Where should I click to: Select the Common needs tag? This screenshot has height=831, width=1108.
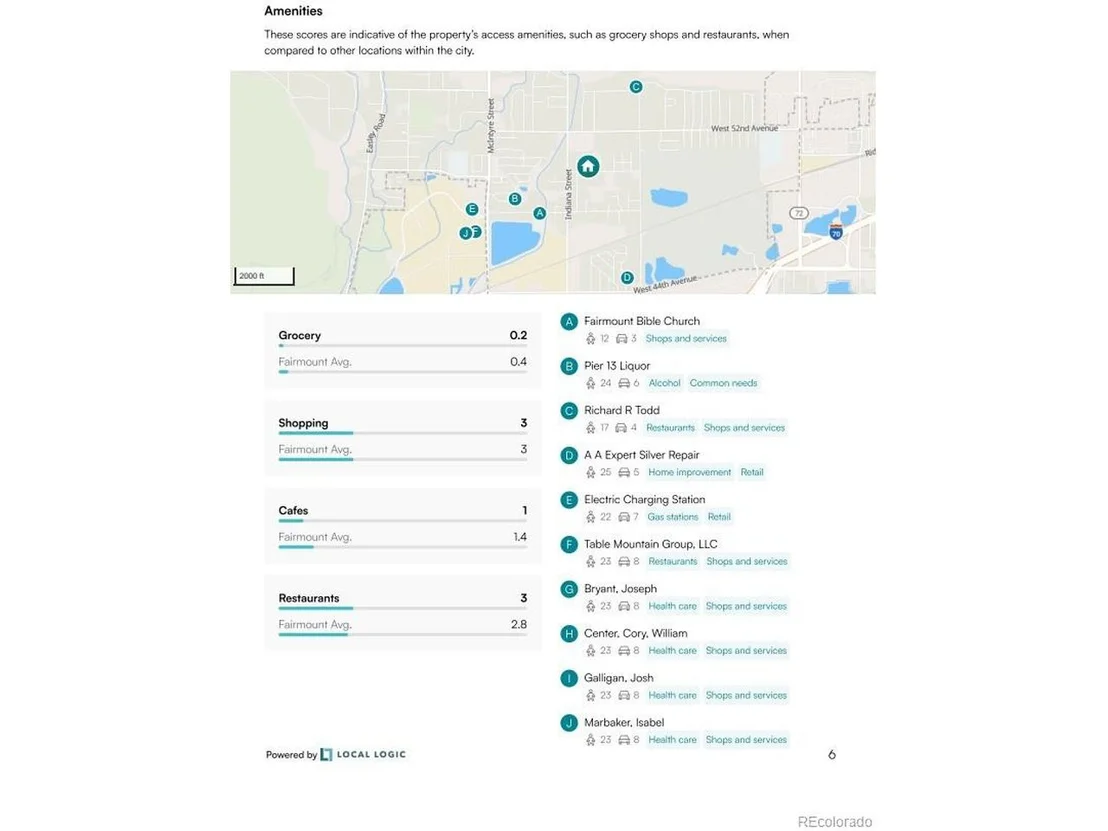pyautogui.click(x=724, y=383)
